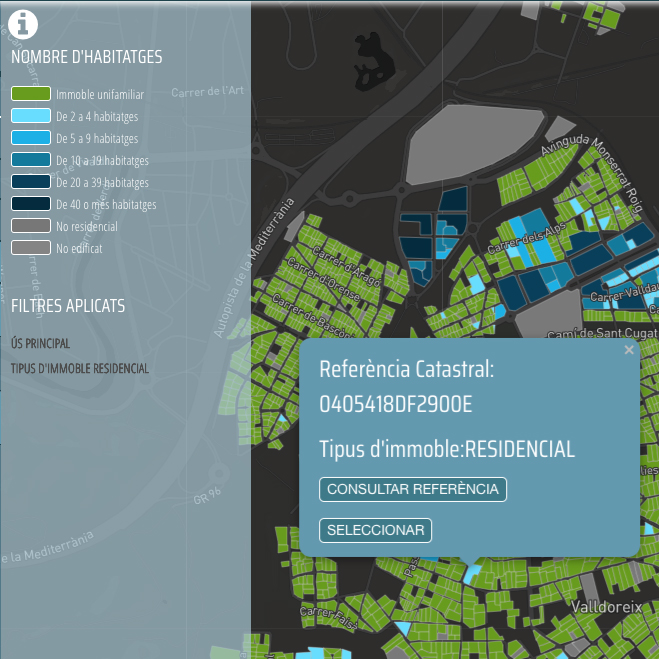Select the De 5 a 9 habitatges swatch
This screenshot has width=659, height=659.
[31, 137]
